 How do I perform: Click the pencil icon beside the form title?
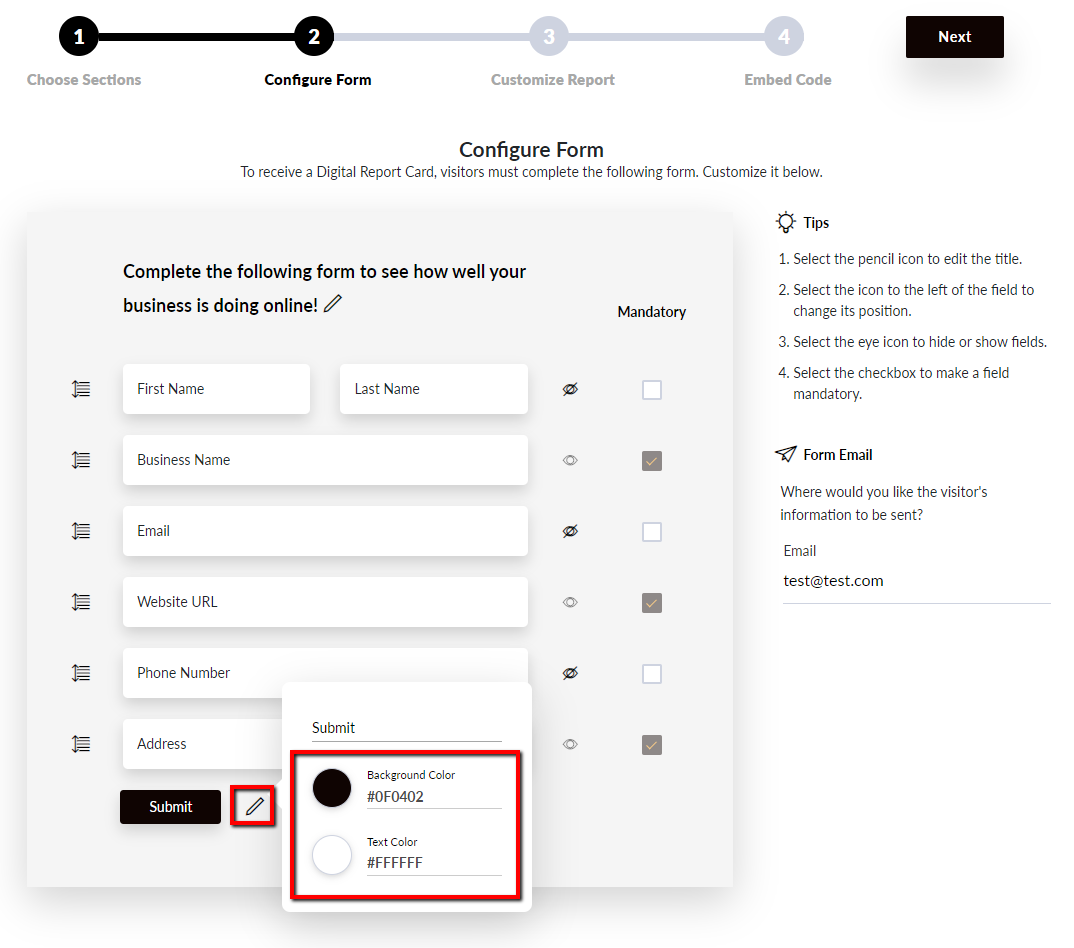333,303
